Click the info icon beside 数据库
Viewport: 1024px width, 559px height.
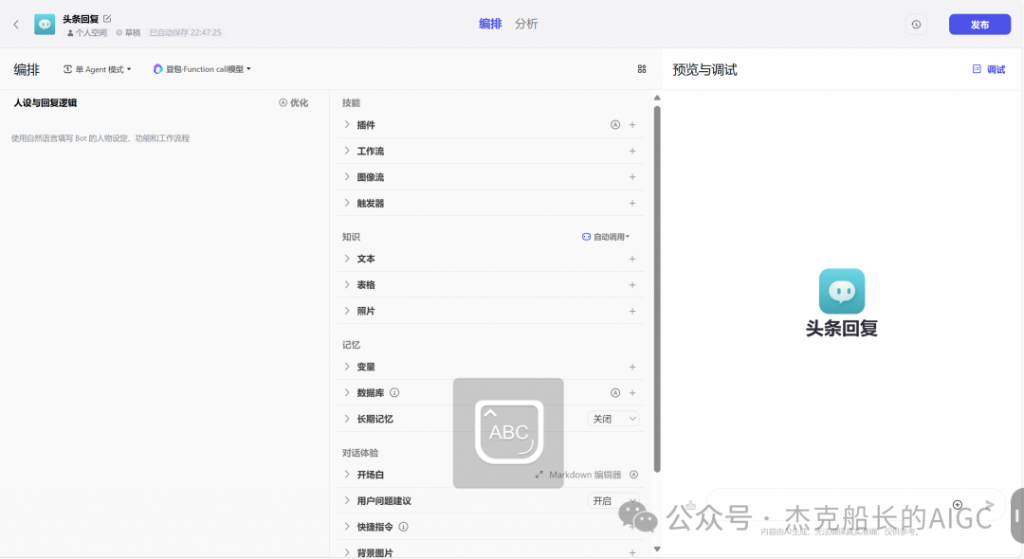[x=394, y=392]
